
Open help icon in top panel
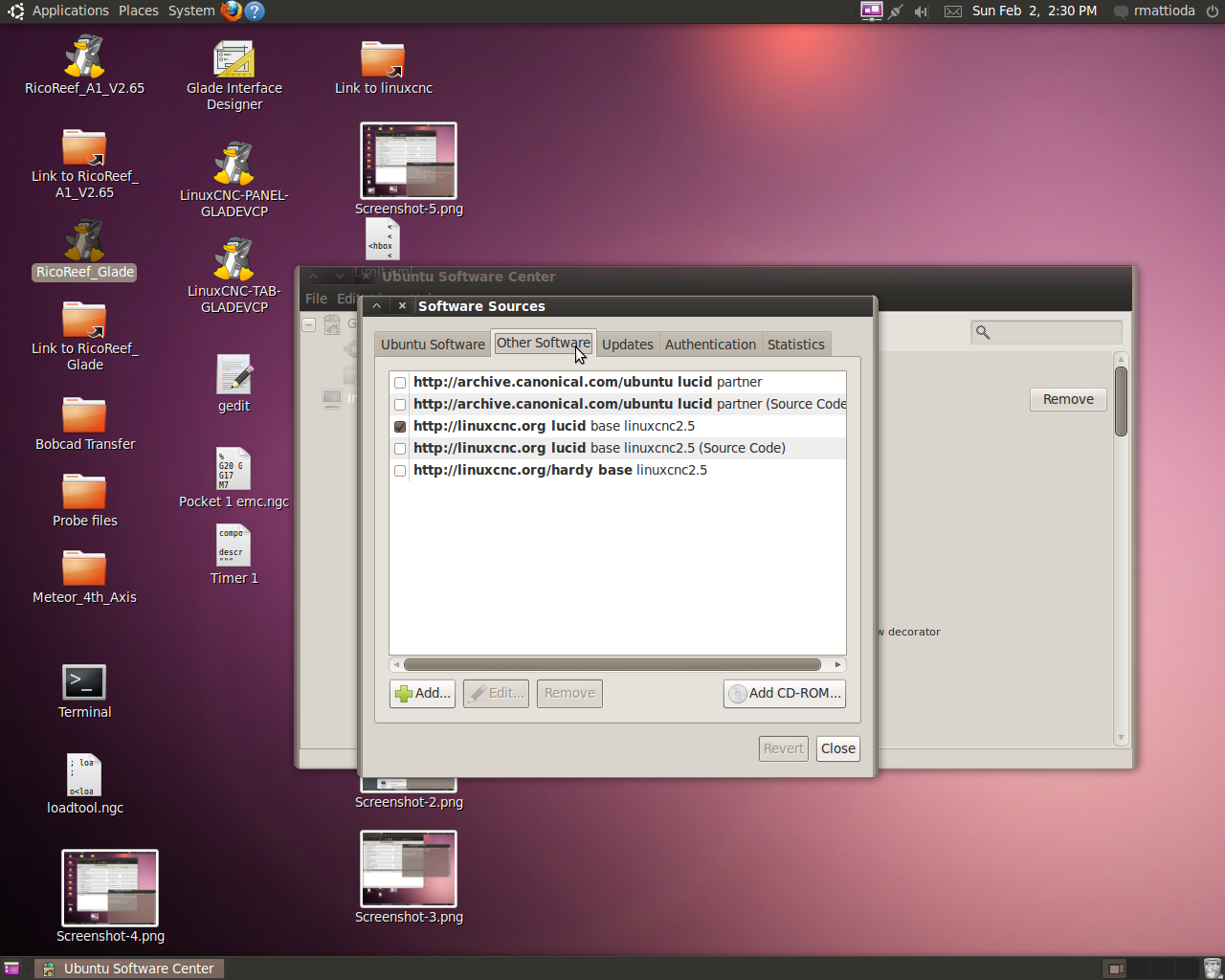click(255, 11)
